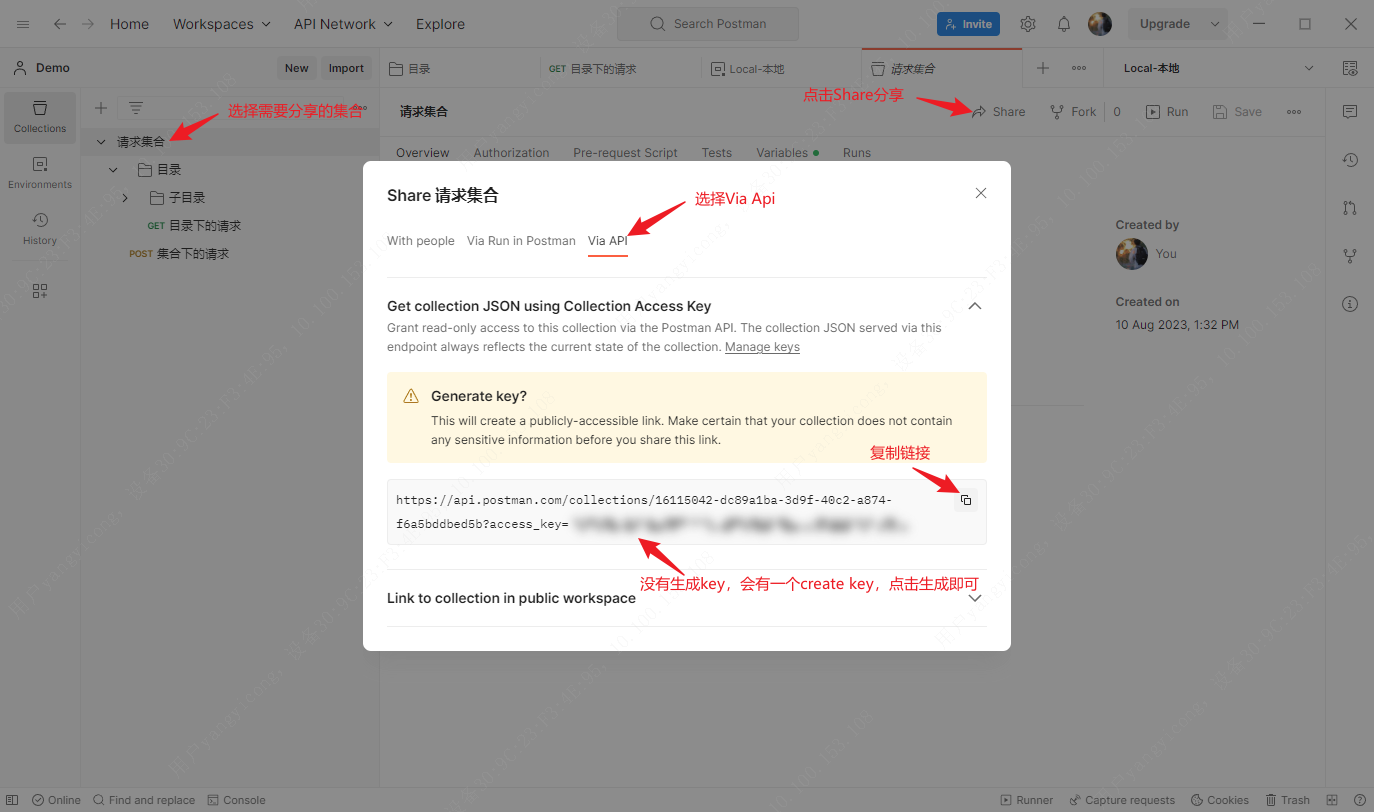This screenshot has height=812, width=1374.
Task: Open pull requests icon in right sidebar
Action: click(1350, 208)
